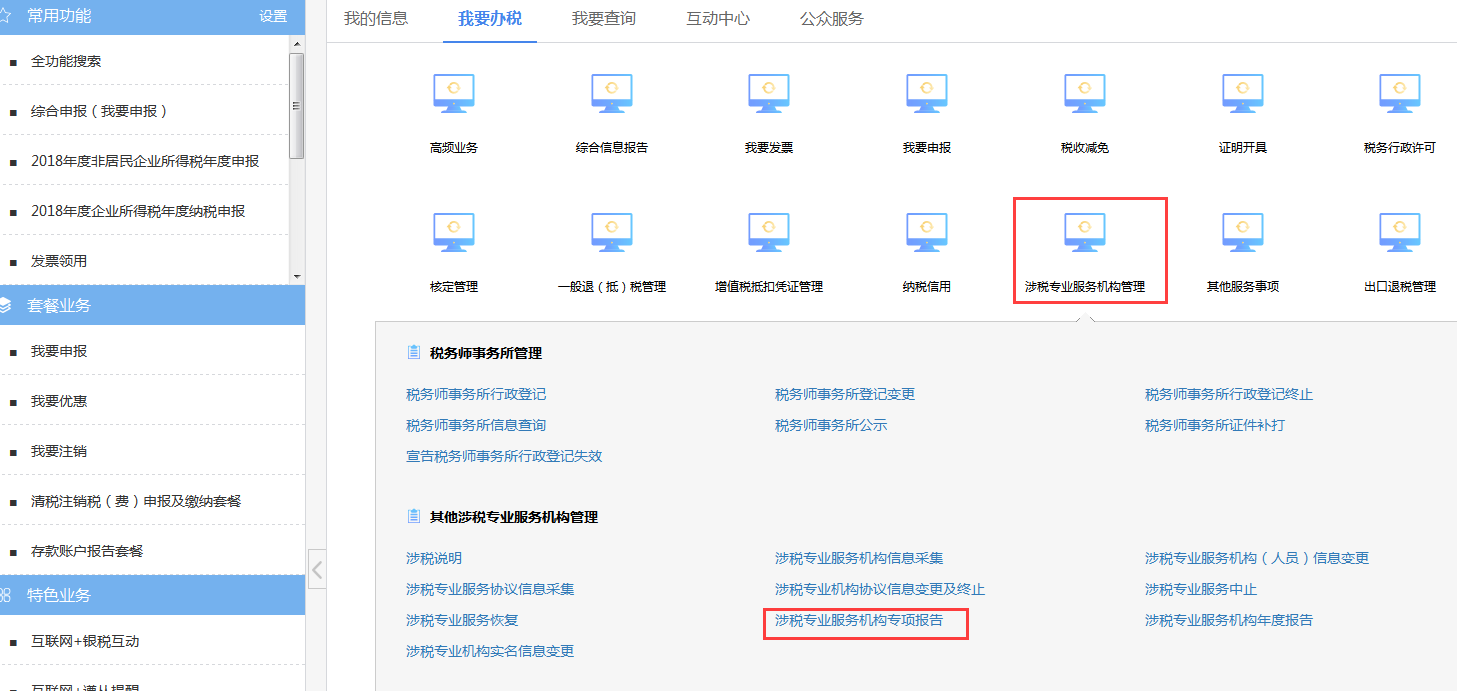This screenshot has width=1457, height=691.
Task: Open the 我要发票 monitor icon
Action: tap(769, 93)
